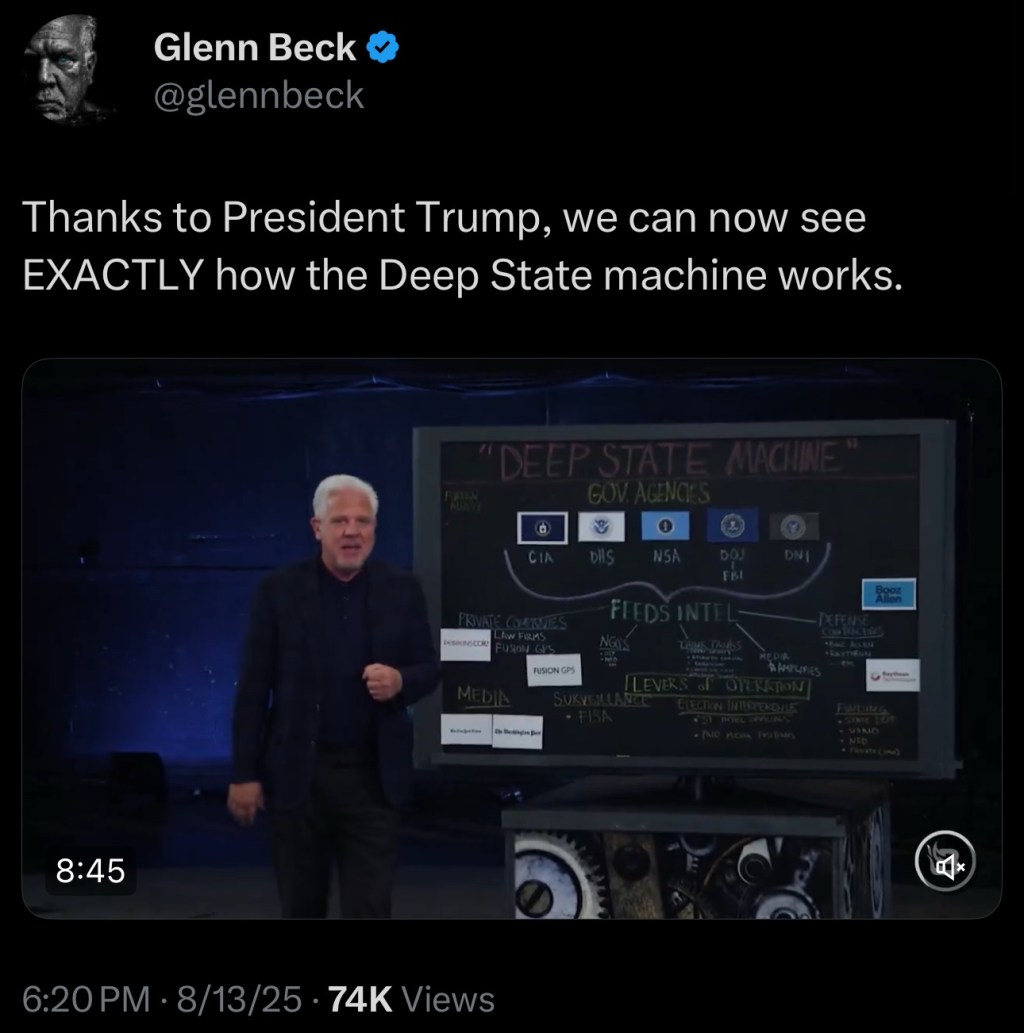Image resolution: width=1024 pixels, height=1033 pixels.
Task: Visit the @glennbeck handle
Action: click(258, 95)
